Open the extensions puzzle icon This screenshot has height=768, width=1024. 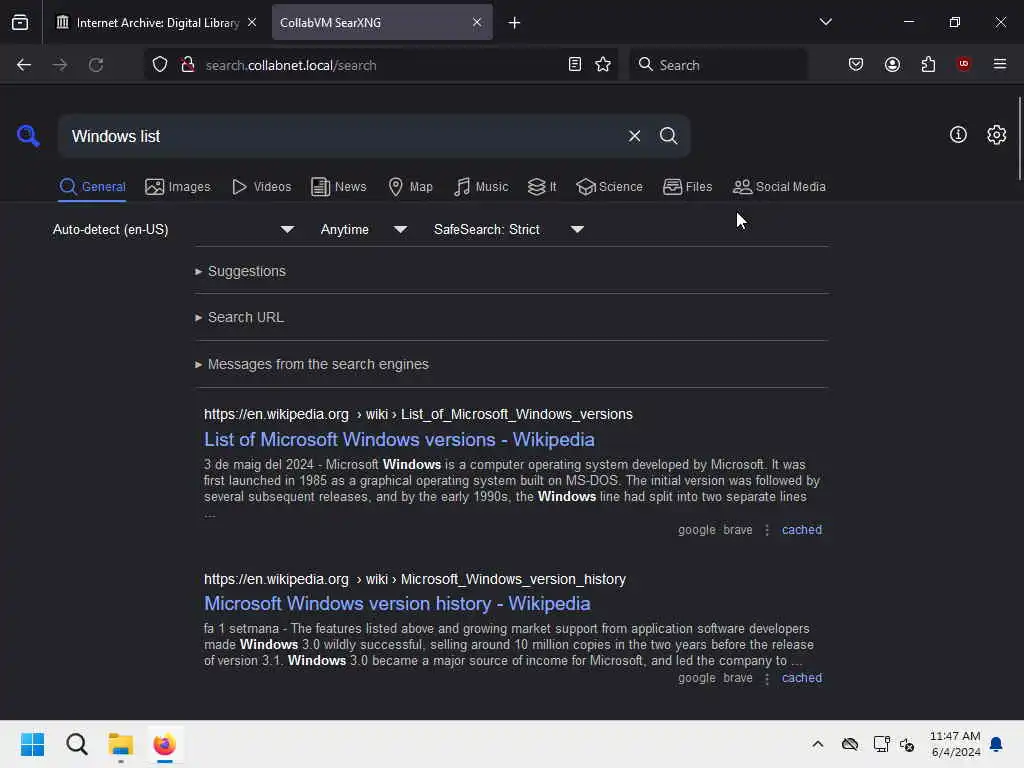(928, 64)
